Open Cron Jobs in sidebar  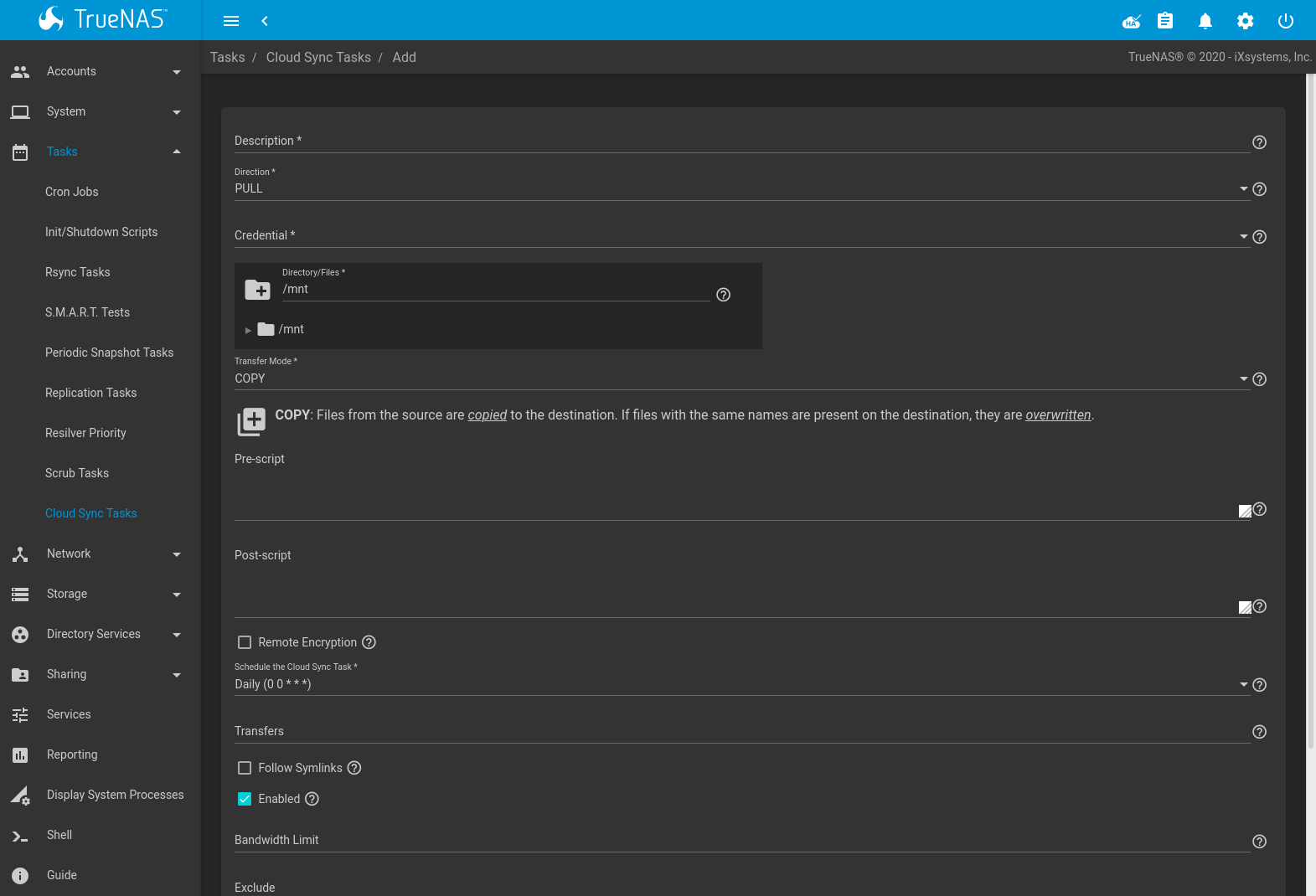[72, 192]
